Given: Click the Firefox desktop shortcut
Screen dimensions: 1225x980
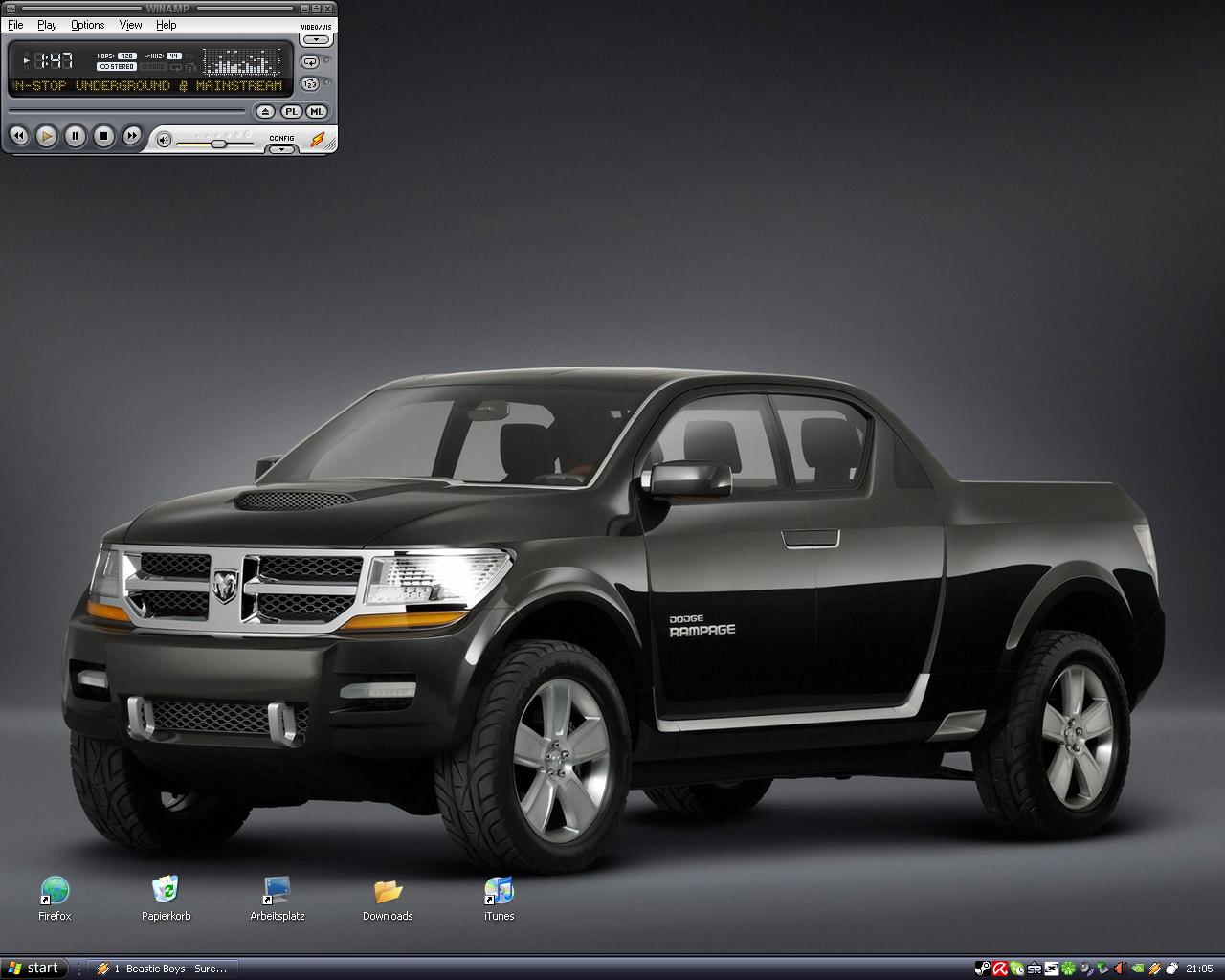Looking at the screenshot, I should tap(55, 899).
